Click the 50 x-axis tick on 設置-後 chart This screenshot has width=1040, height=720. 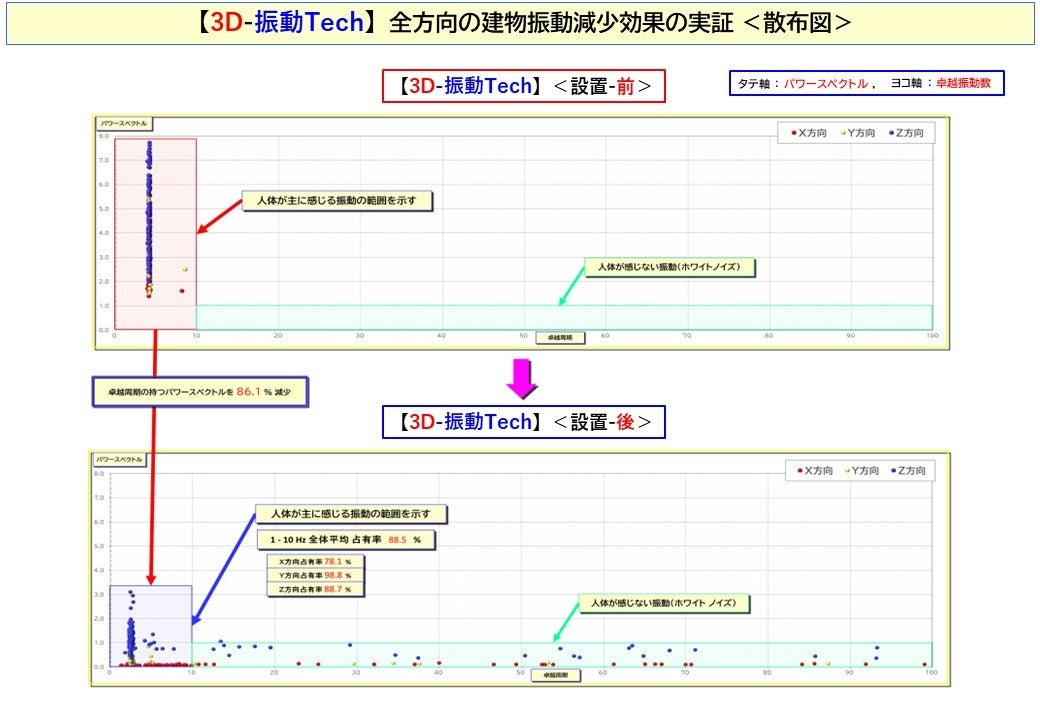(520, 672)
